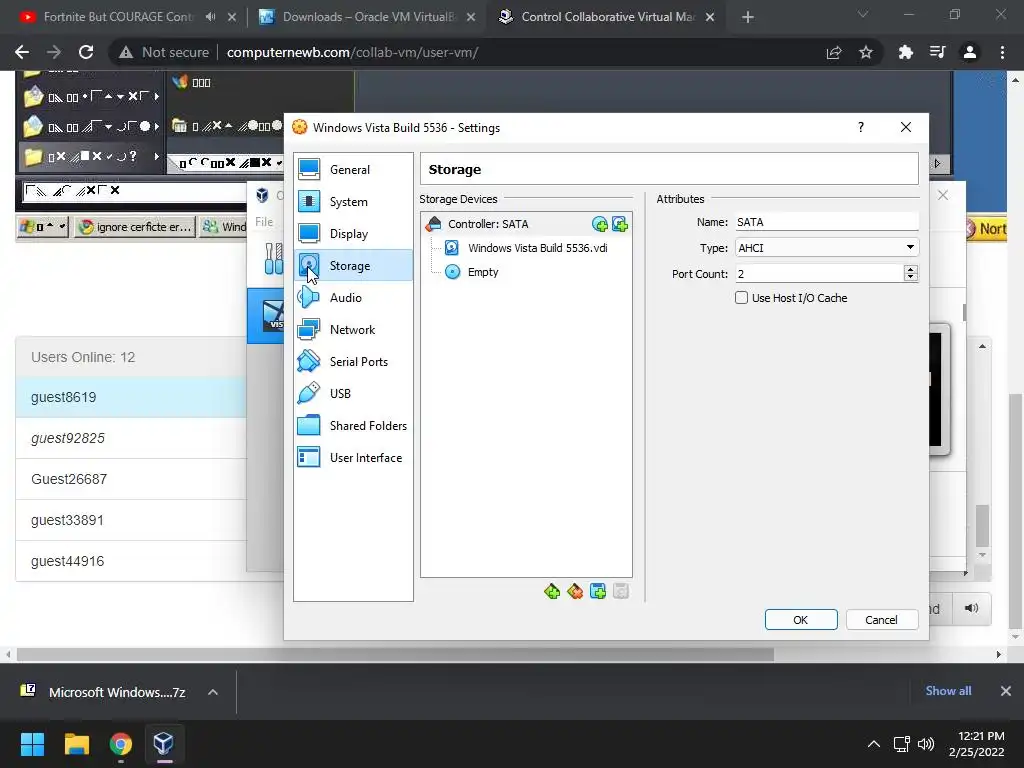
Task: Open the User Interface settings category
Action: click(353, 458)
